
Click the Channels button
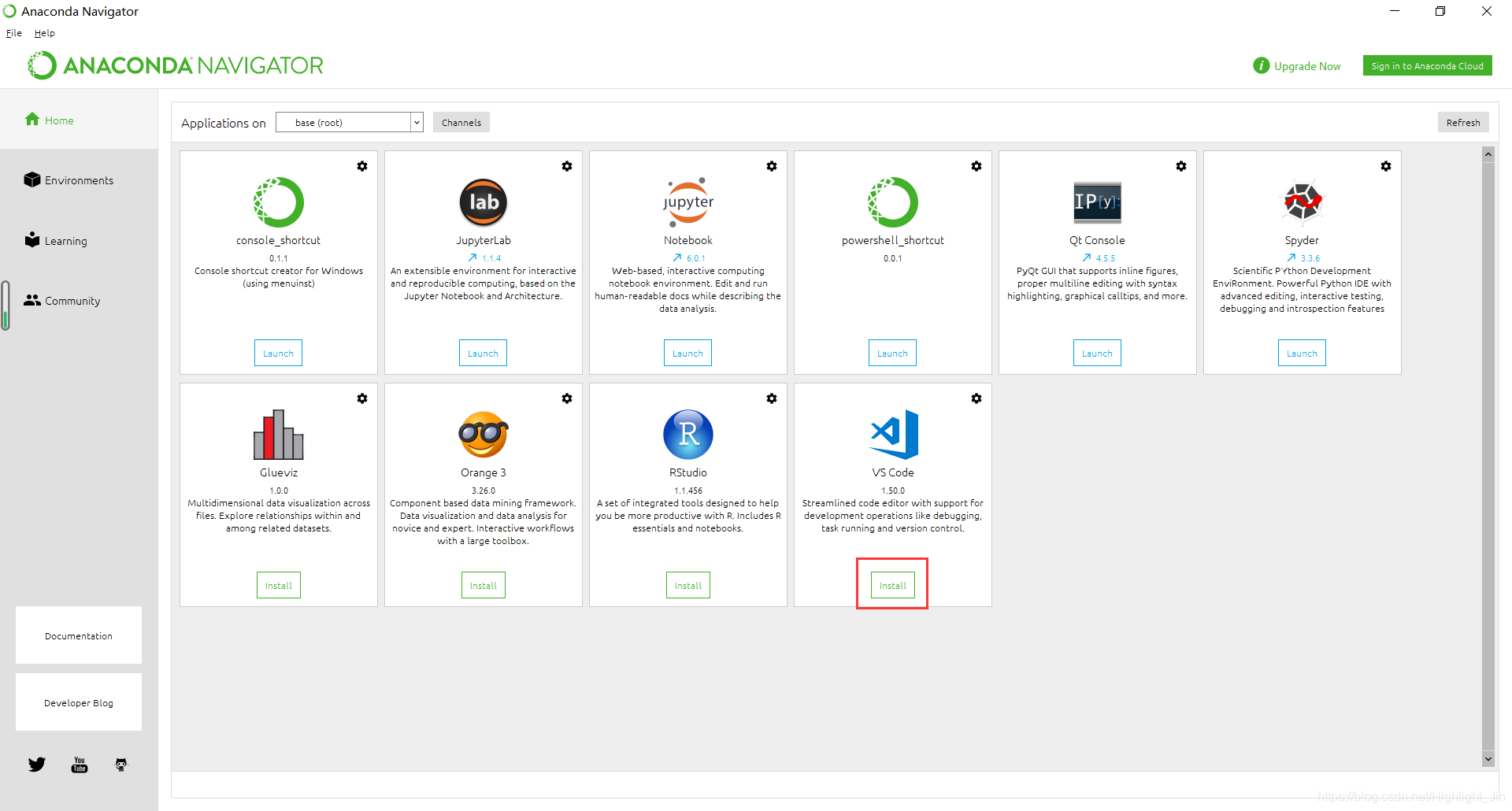461,122
